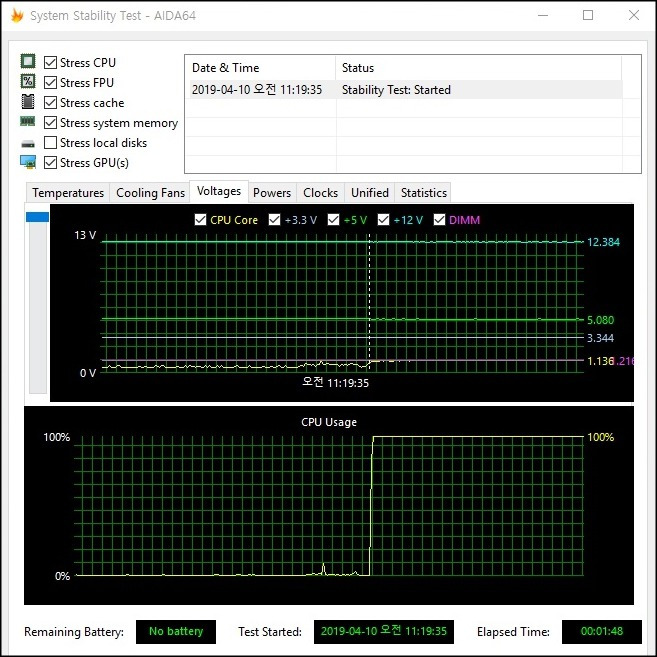Click the disk drive icon beside Stress local disks
This screenshot has height=657, width=657.
pos(28,144)
